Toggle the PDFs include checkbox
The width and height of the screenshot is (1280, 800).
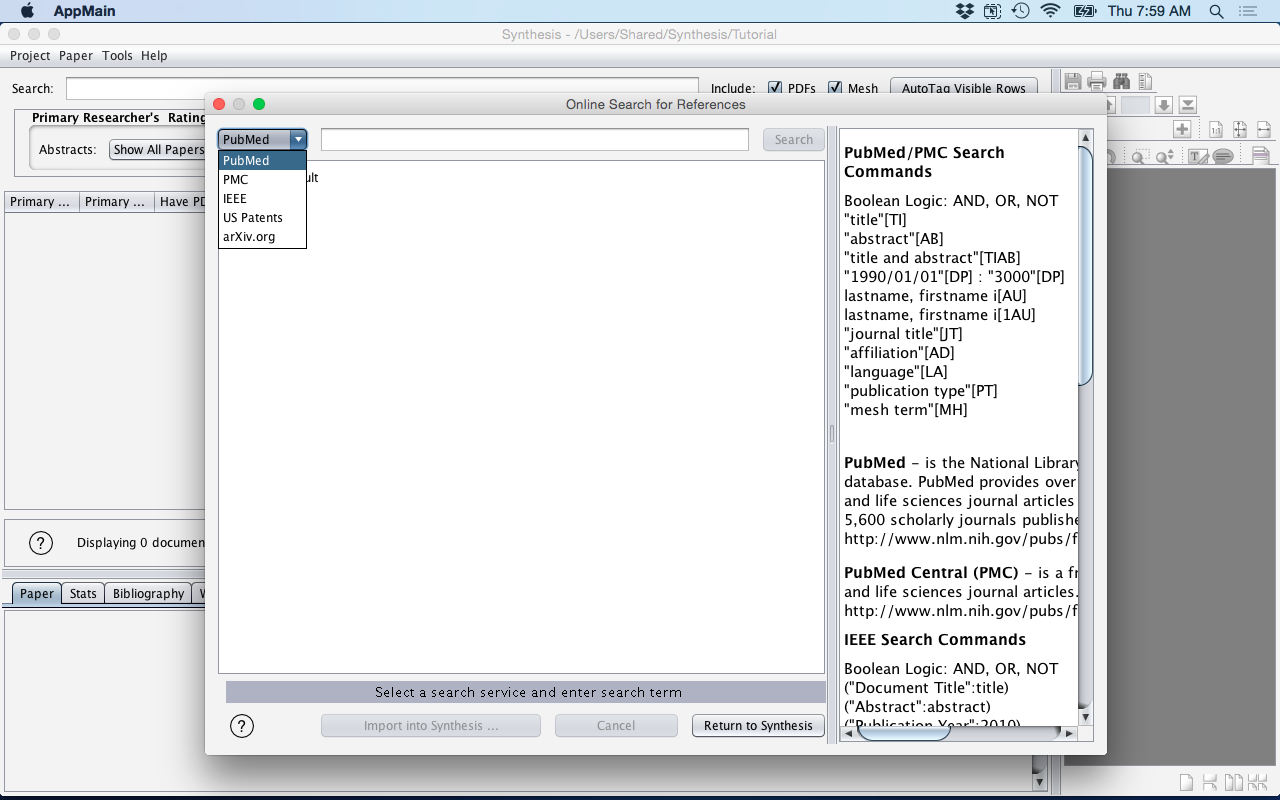pos(774,88)
